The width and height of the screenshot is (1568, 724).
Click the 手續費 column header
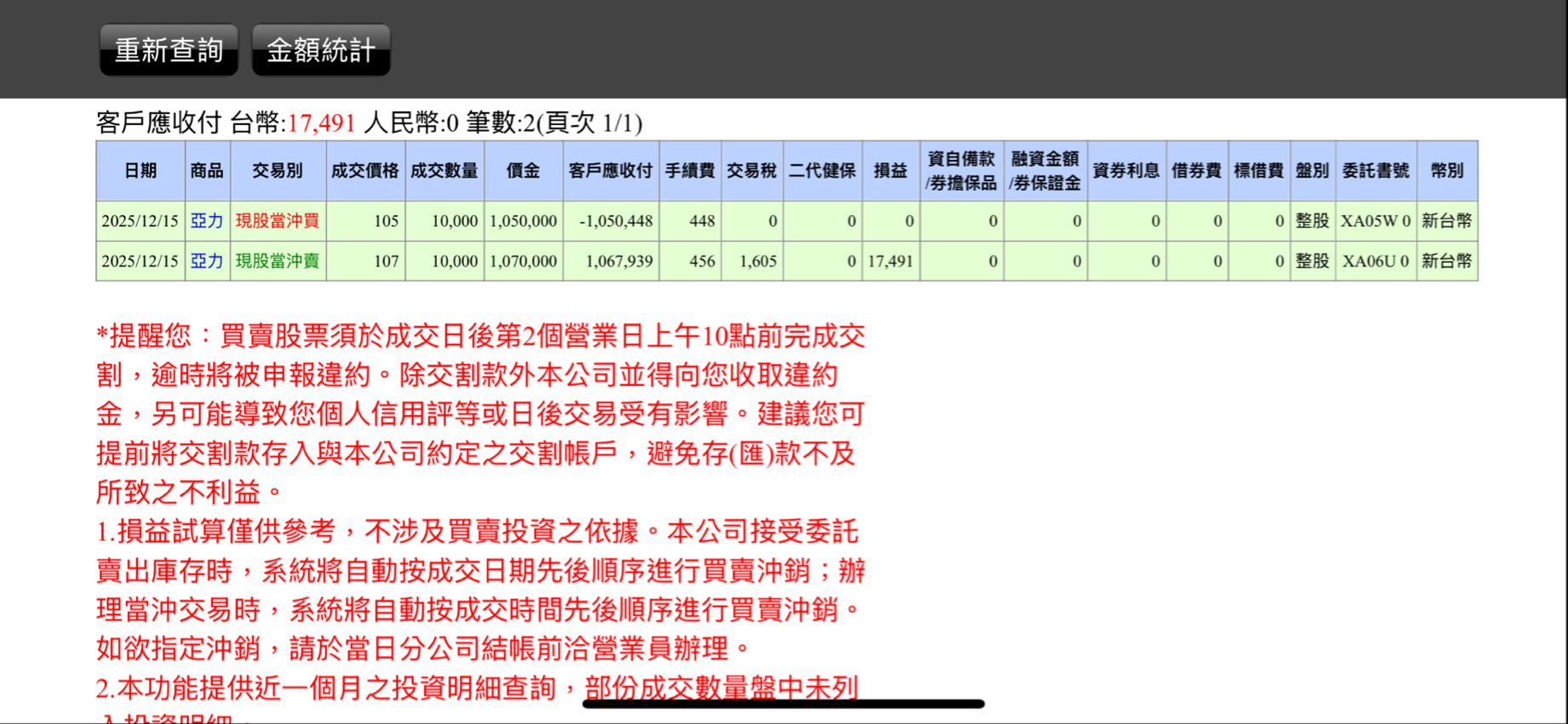pyautogui.click(x=690, y=171)
